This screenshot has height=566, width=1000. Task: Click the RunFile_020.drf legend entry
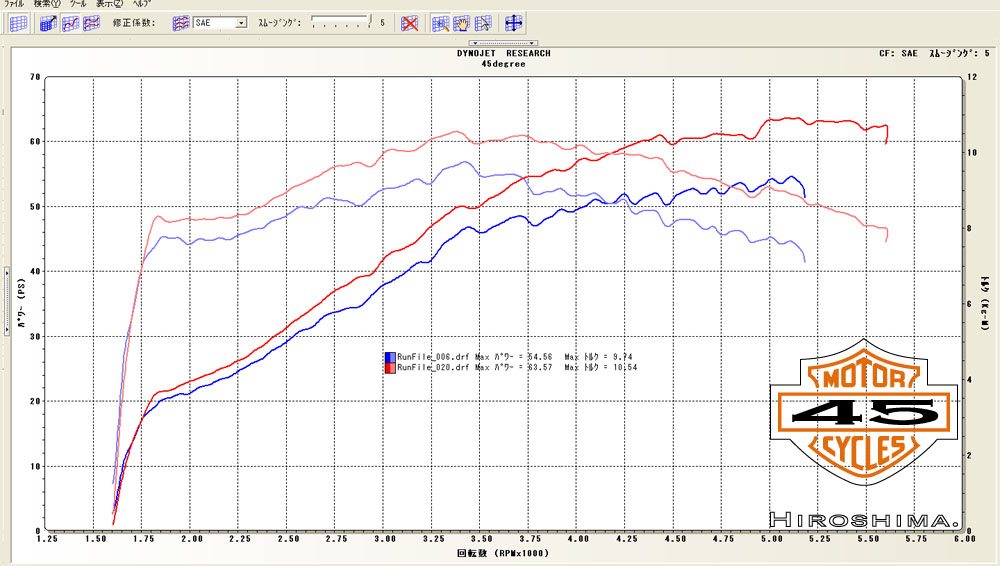(x=430, y=368)
